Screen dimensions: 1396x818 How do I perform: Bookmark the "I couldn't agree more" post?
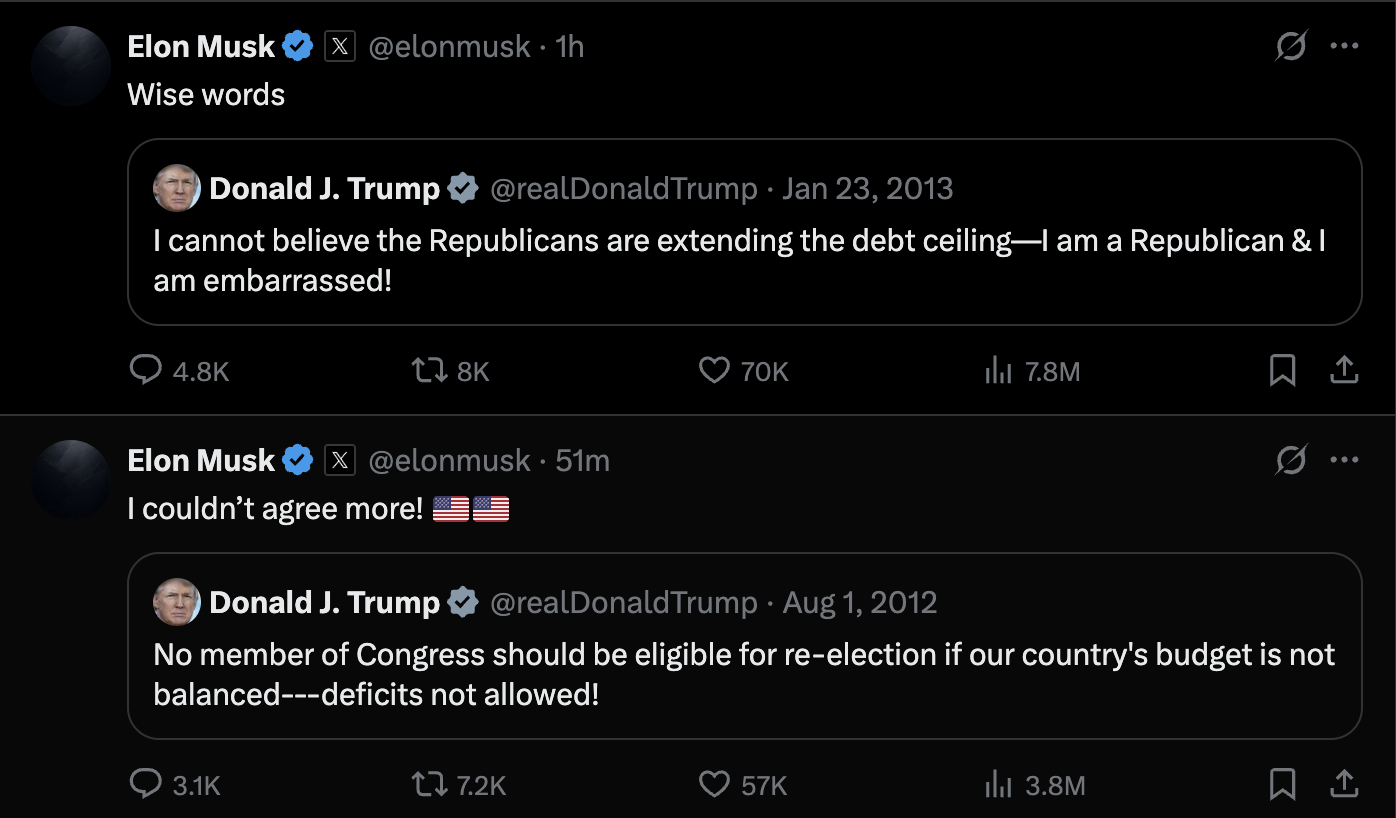click(x=1282, y=785)
